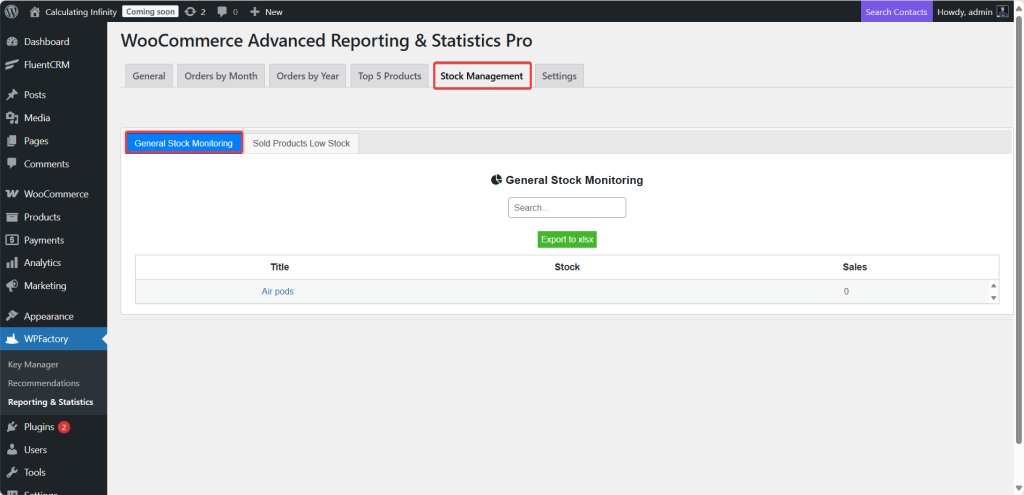Open the Air pods product link
Screen dimensions: 1024x495
[278, 292]
